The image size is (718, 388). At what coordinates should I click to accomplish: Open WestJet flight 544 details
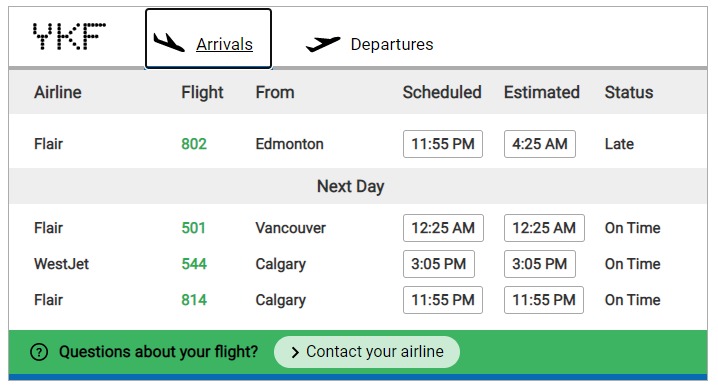click(194, 264)
